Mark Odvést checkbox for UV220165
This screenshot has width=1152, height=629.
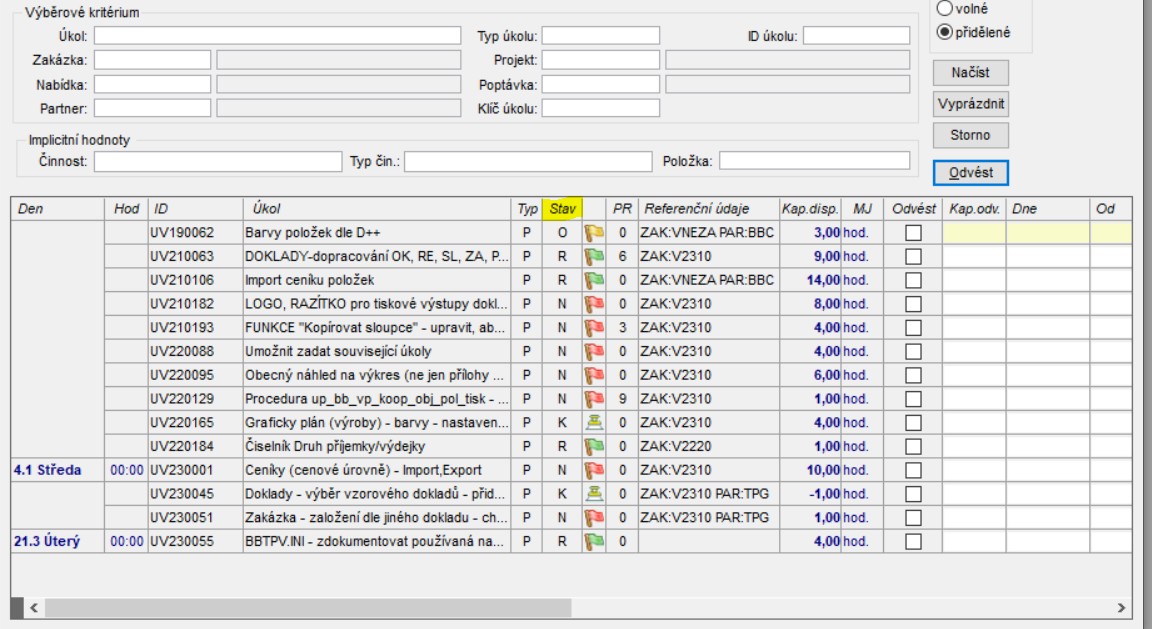[913, 423]
